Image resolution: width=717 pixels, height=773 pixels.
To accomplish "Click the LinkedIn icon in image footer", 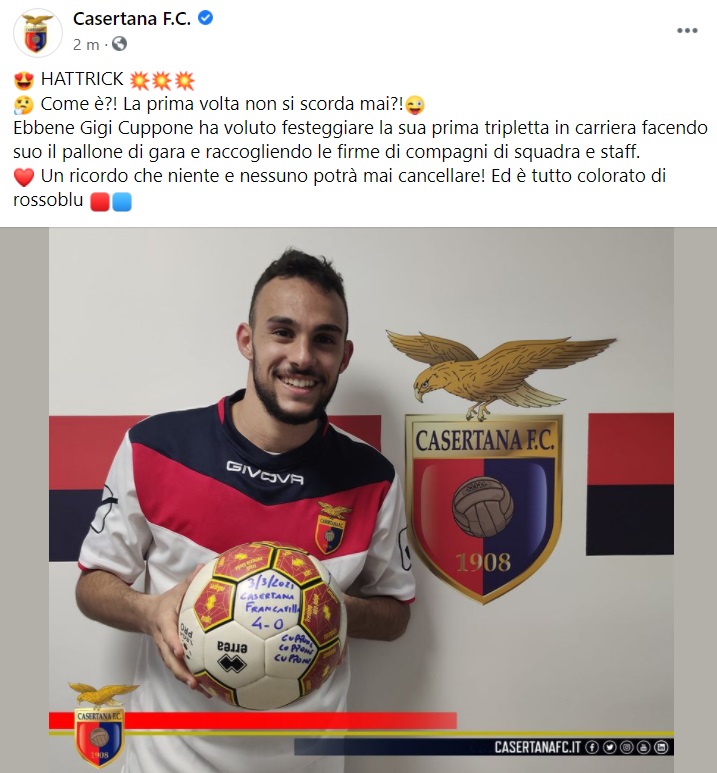I will pyautogui.click(x=661, y=747).
